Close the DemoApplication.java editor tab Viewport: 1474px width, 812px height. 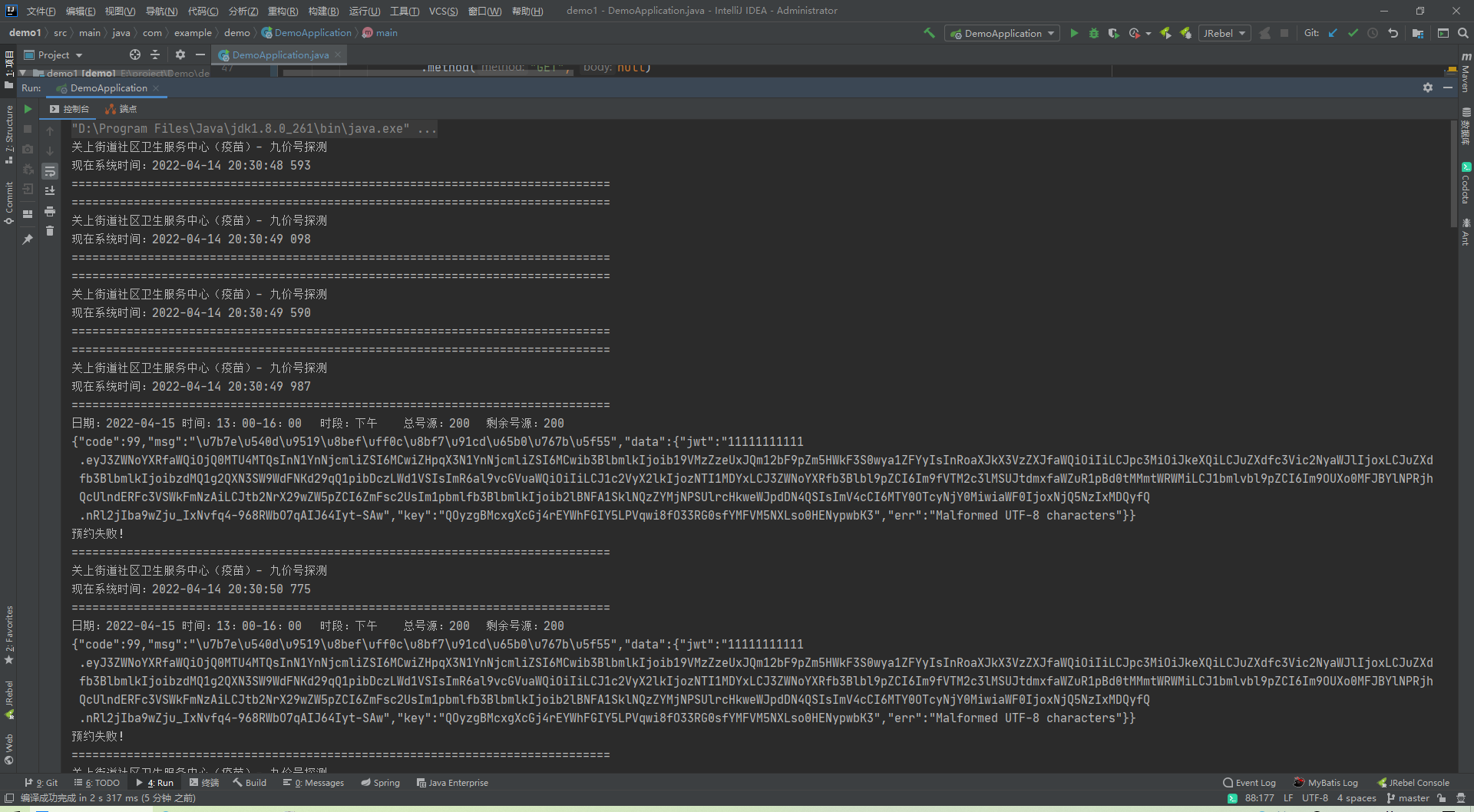pos(338,54)
